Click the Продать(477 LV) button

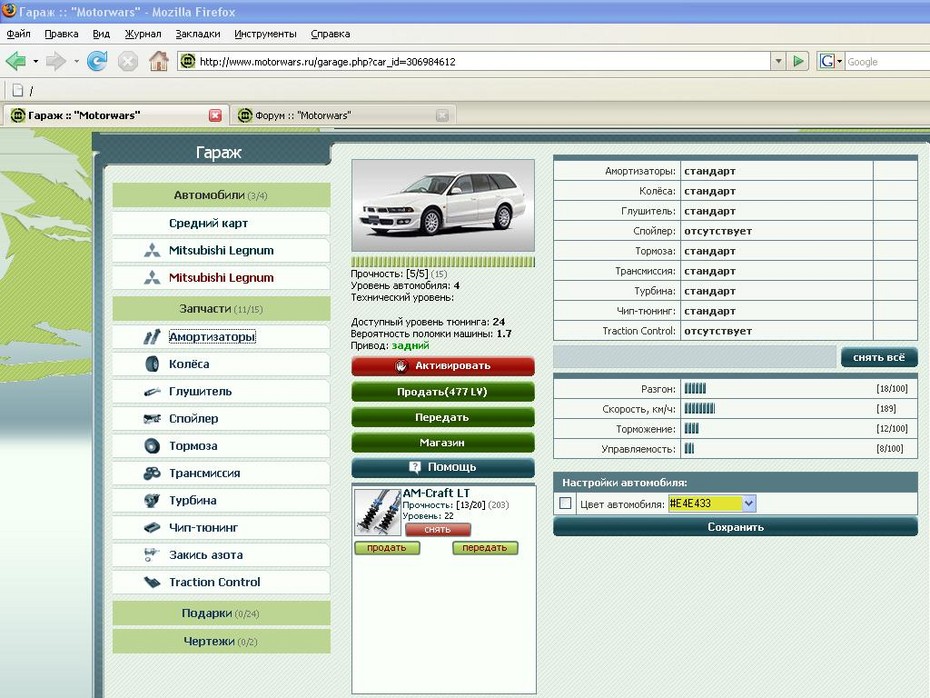tap(443, 392)
